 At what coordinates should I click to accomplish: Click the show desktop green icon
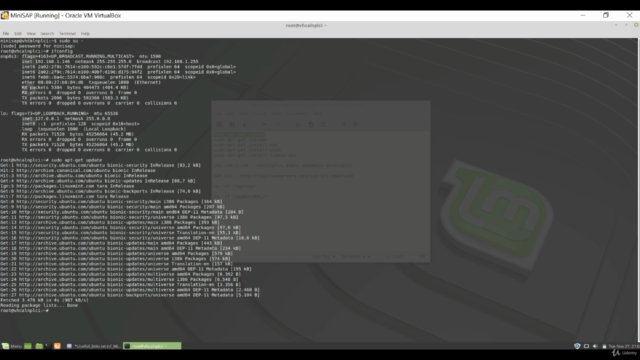[x=28, y=346]
